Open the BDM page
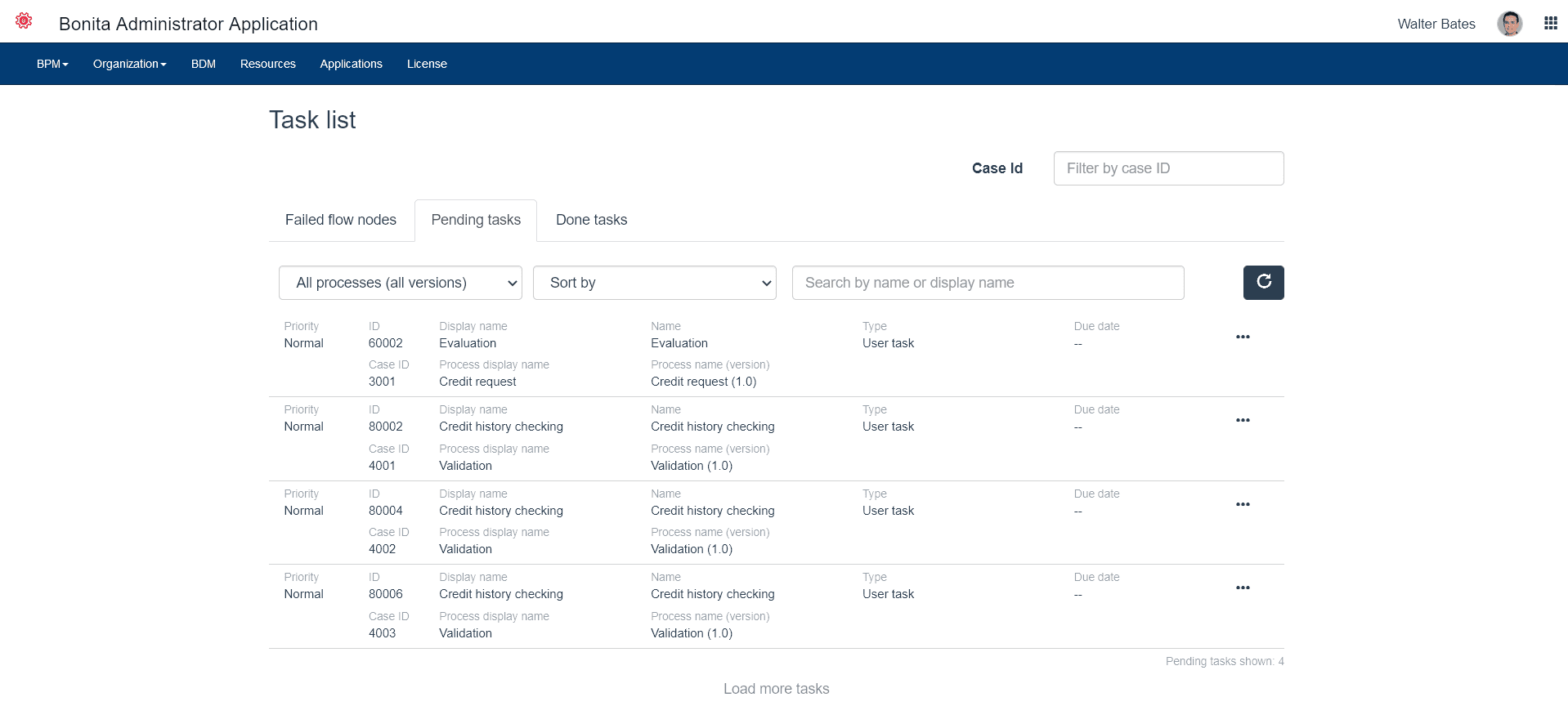Screen dimensions: 1568x706 tap(204, 64)
